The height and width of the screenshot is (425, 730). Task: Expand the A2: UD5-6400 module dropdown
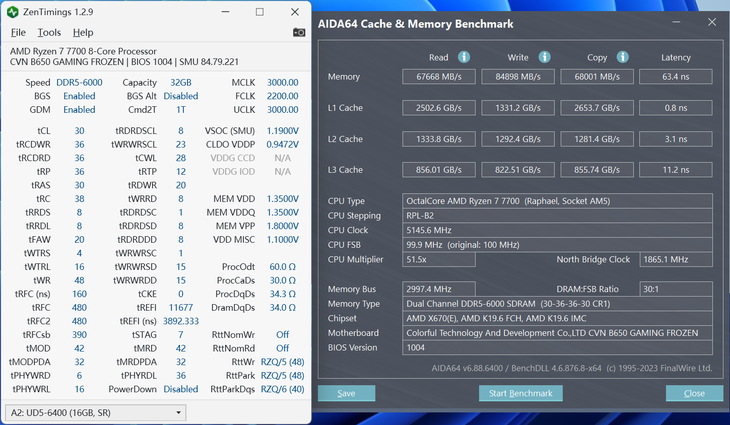tap(95, 412)
